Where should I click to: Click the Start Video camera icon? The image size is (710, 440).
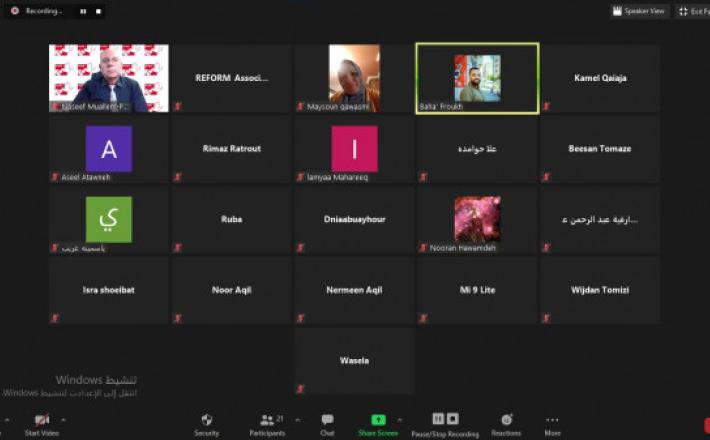pos(42,420)
